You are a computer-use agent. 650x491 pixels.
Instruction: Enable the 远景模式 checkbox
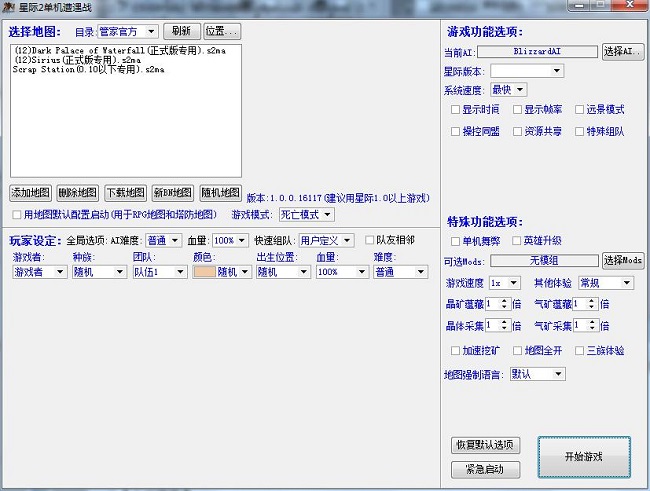tap(579, 109)
